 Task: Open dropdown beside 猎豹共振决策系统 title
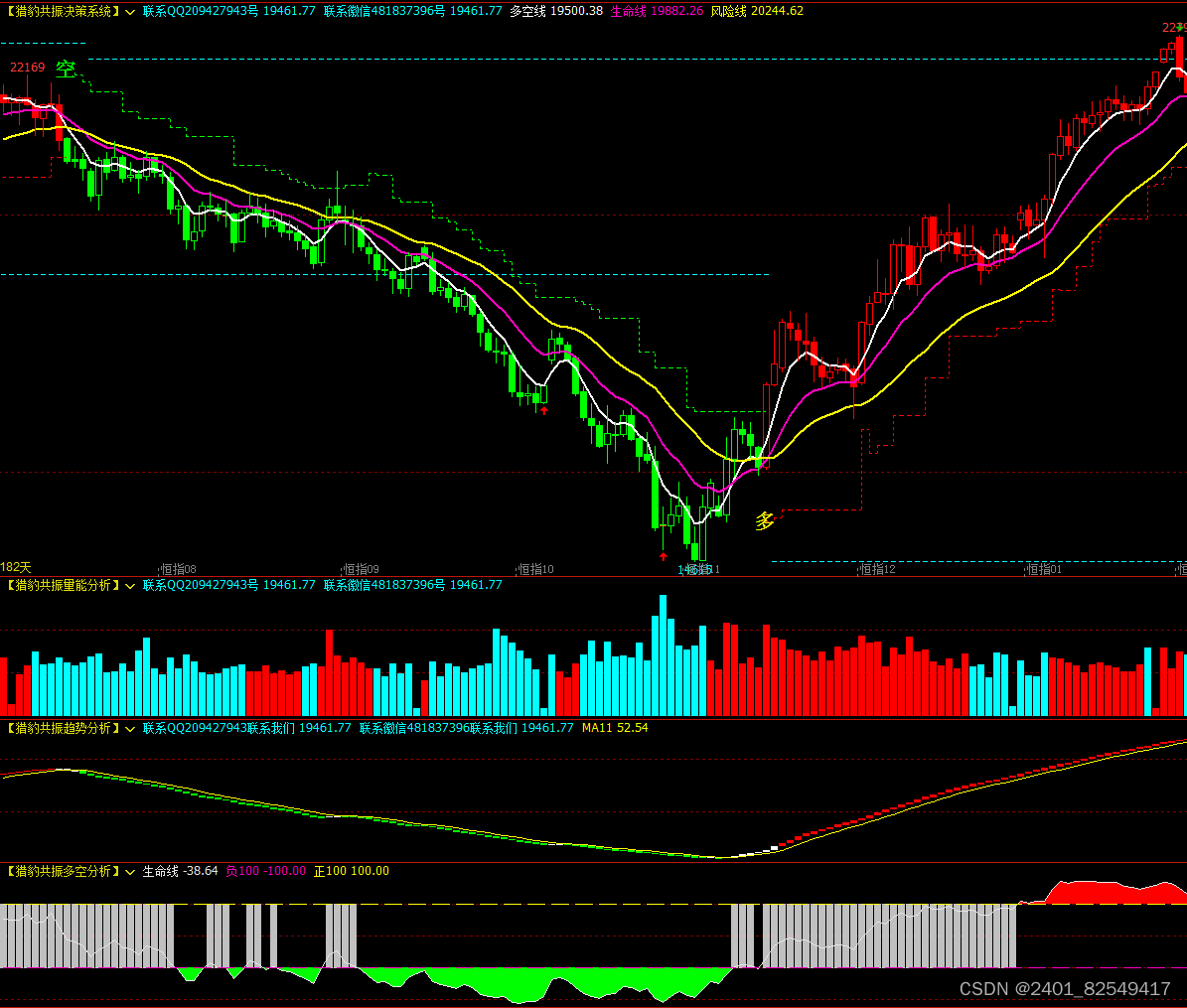[130, 12]
